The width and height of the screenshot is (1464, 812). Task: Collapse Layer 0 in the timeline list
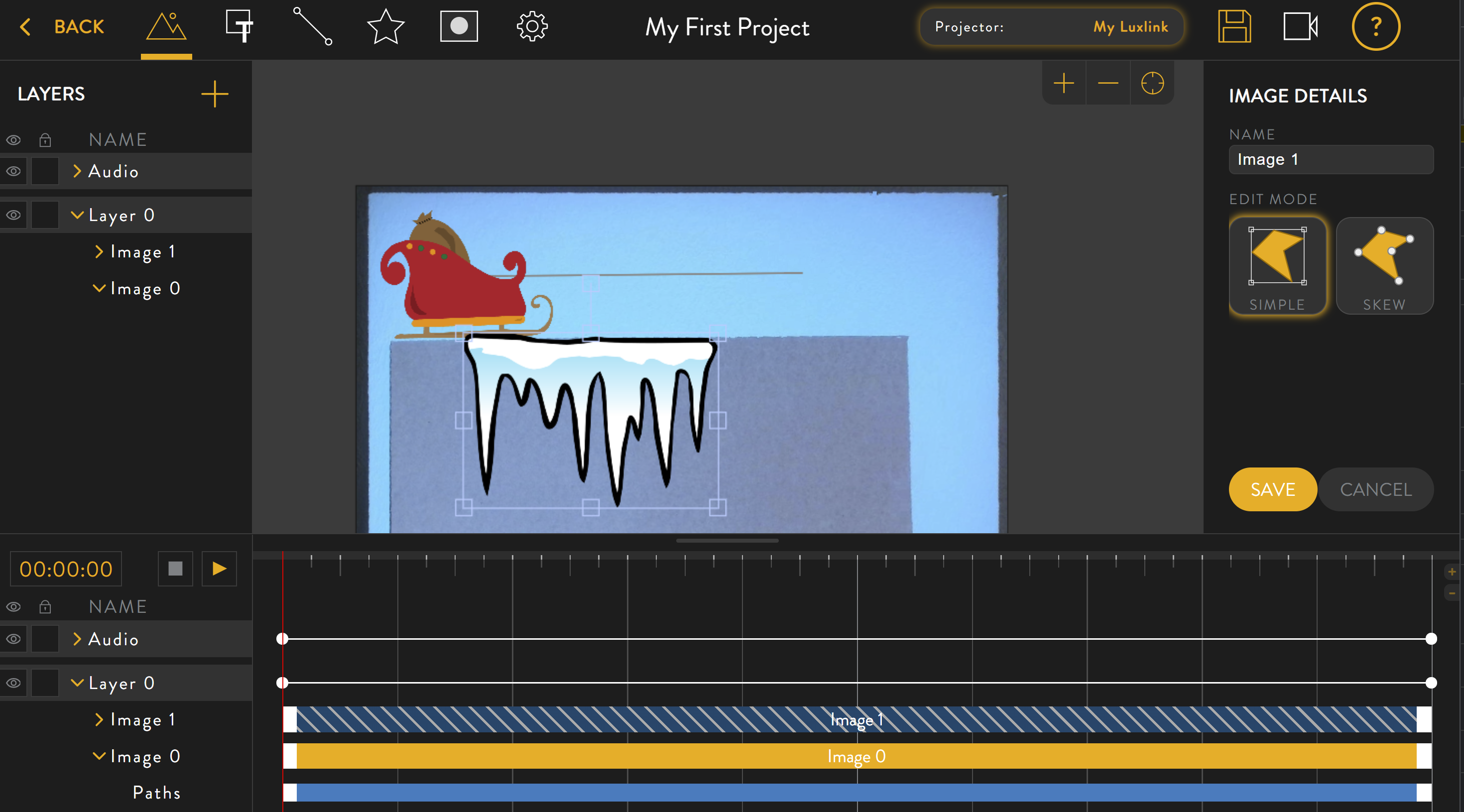click(x=77, y=683)
